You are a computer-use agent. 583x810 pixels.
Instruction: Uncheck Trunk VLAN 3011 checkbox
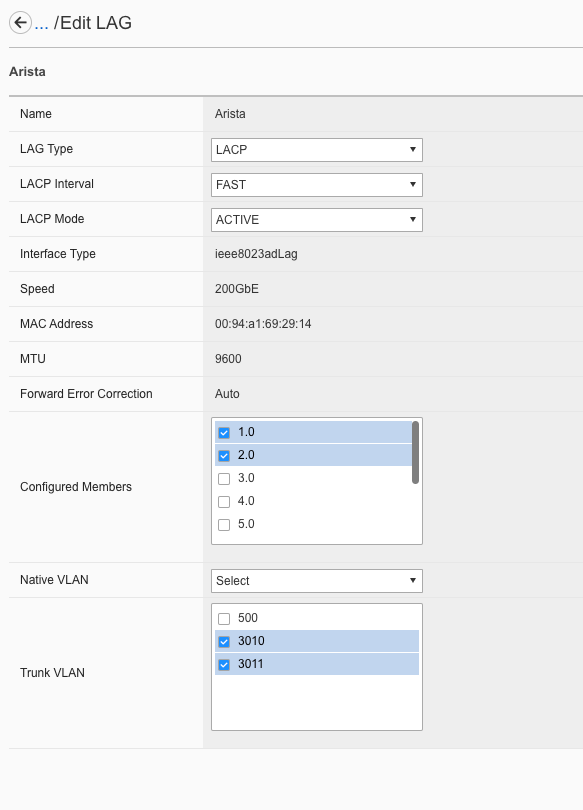224,665
